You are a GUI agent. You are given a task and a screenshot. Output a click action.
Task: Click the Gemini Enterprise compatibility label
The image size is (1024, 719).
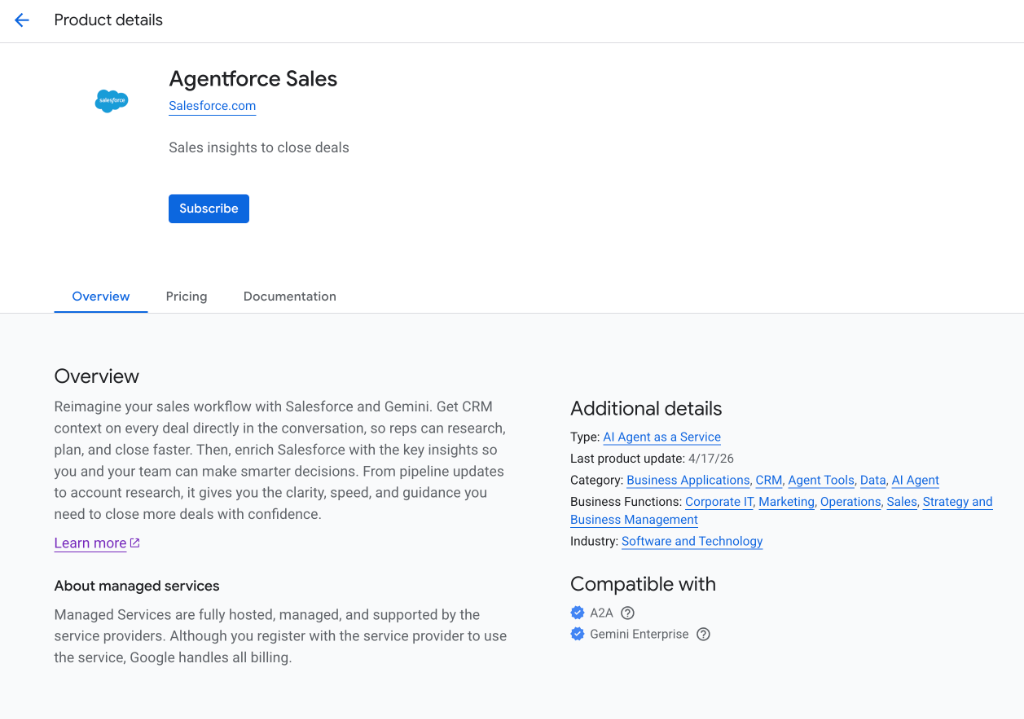coord(639,634)
